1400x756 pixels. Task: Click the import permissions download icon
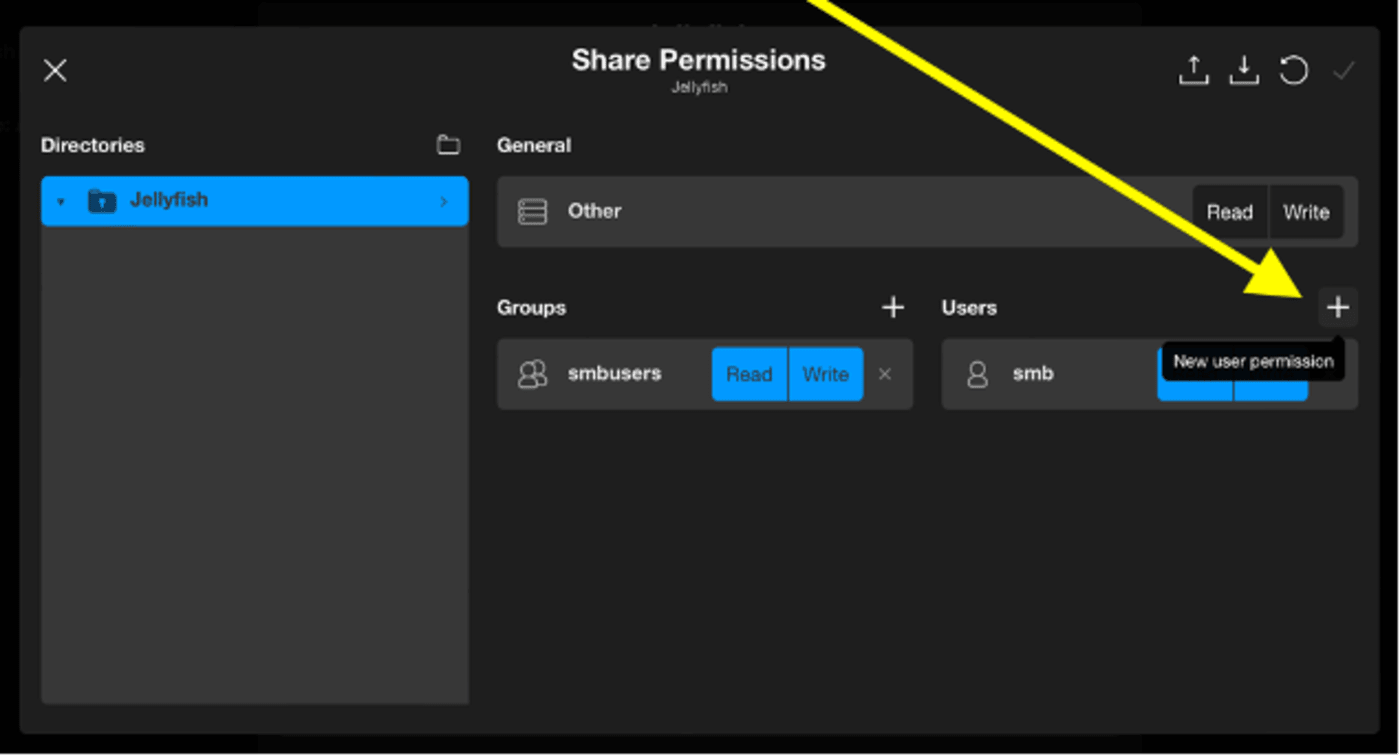point(1243,71)
